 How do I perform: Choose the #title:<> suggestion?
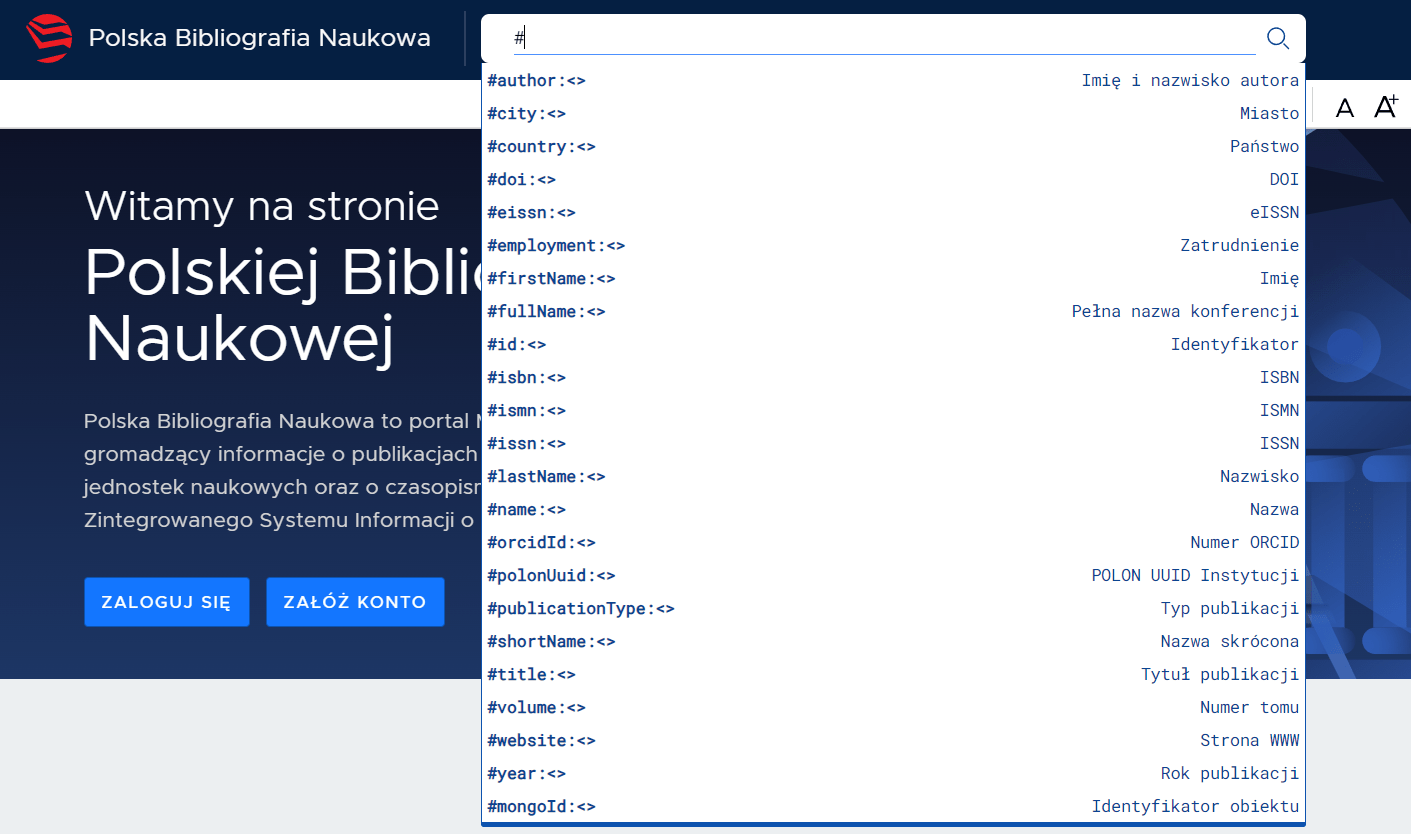tap(892, 675)
